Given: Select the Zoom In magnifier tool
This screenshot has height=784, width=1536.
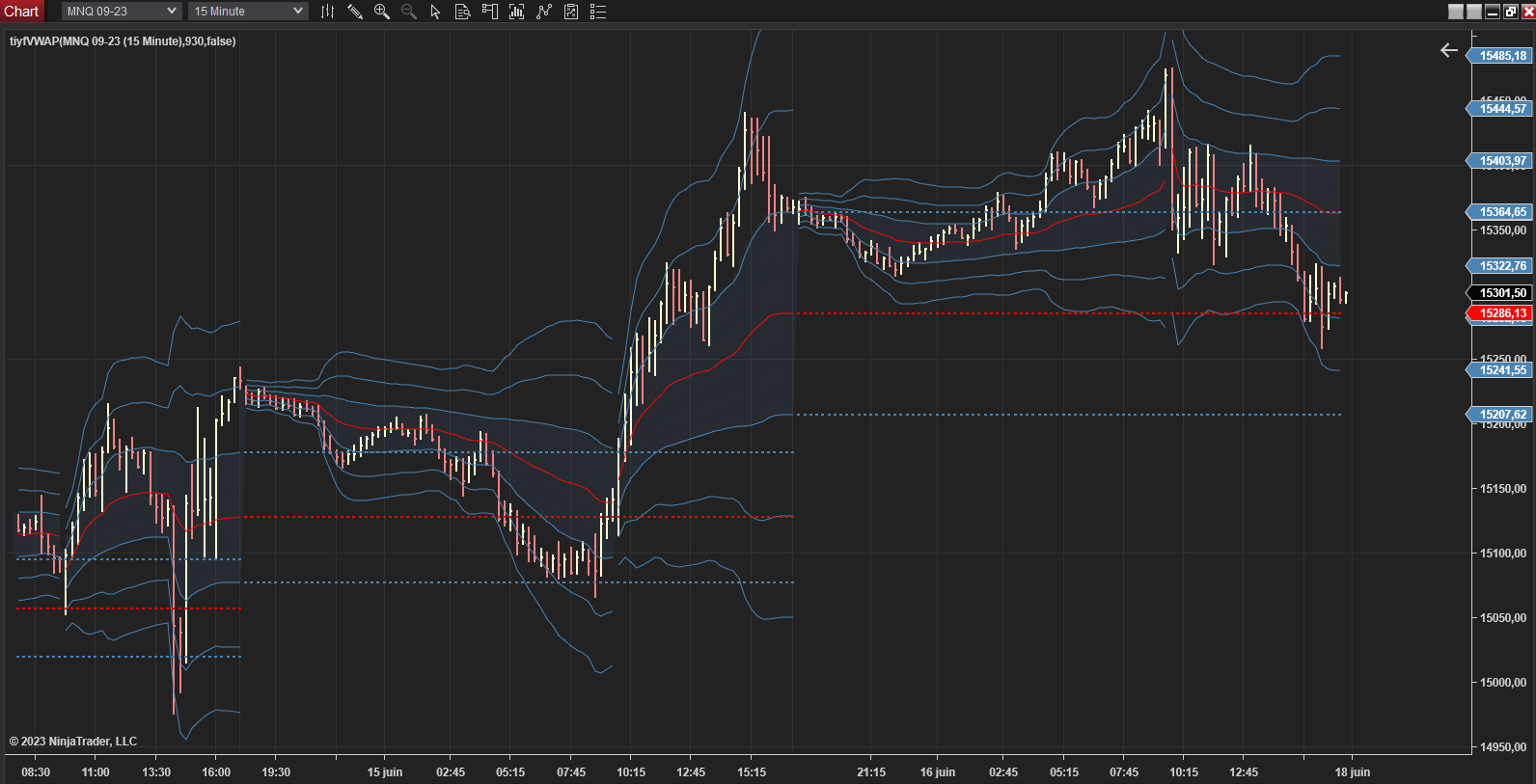Looking at the screenshot, I should (382, 12).
